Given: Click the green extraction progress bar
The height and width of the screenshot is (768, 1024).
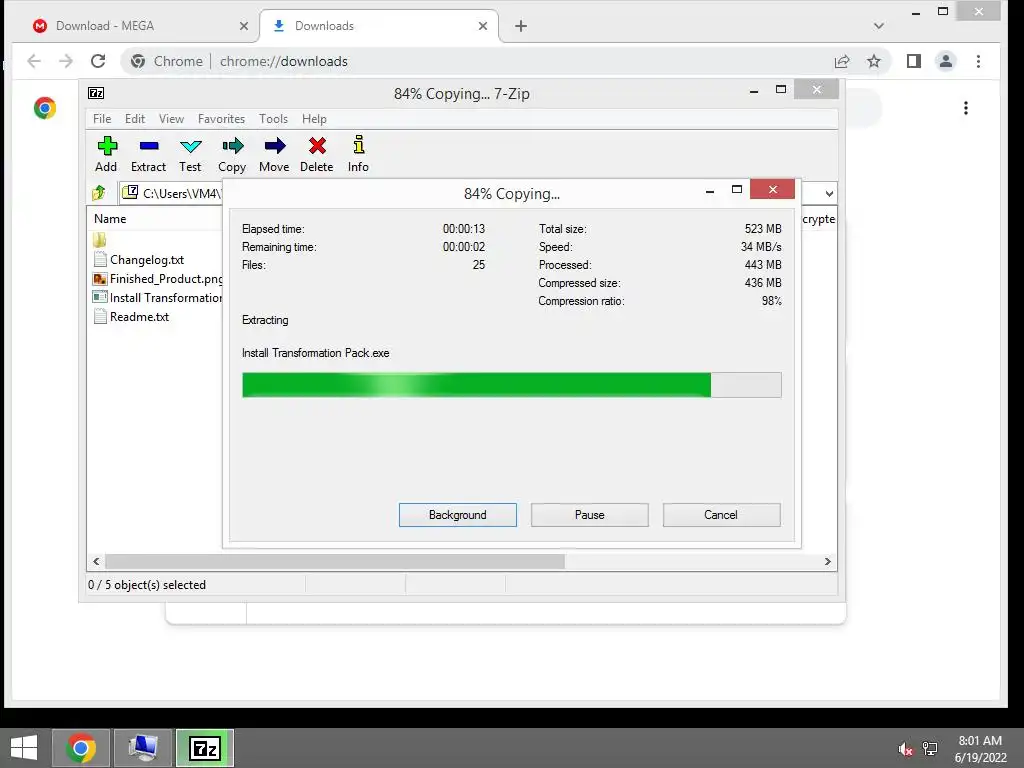Looking at the screenshot, I should 511,385.
